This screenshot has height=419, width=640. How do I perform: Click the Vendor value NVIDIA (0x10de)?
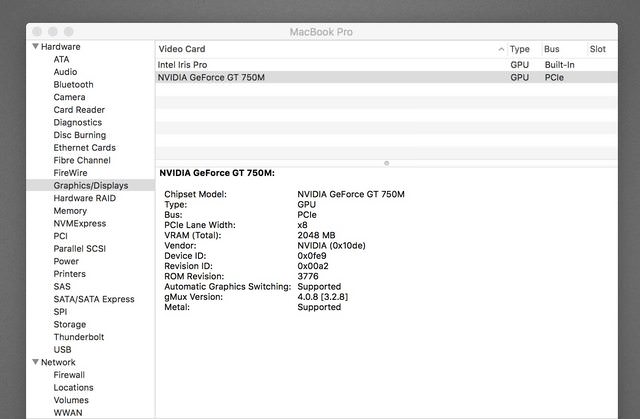click(331, 246)
